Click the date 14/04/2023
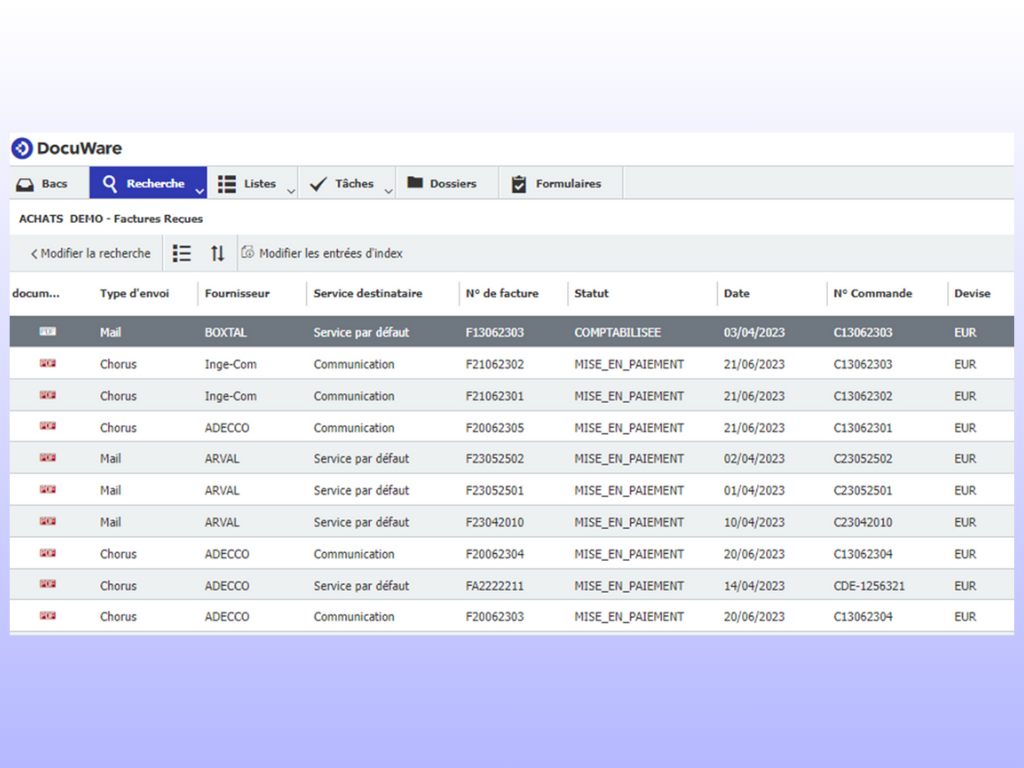1024x768 pixels. (x=754, y=586)
